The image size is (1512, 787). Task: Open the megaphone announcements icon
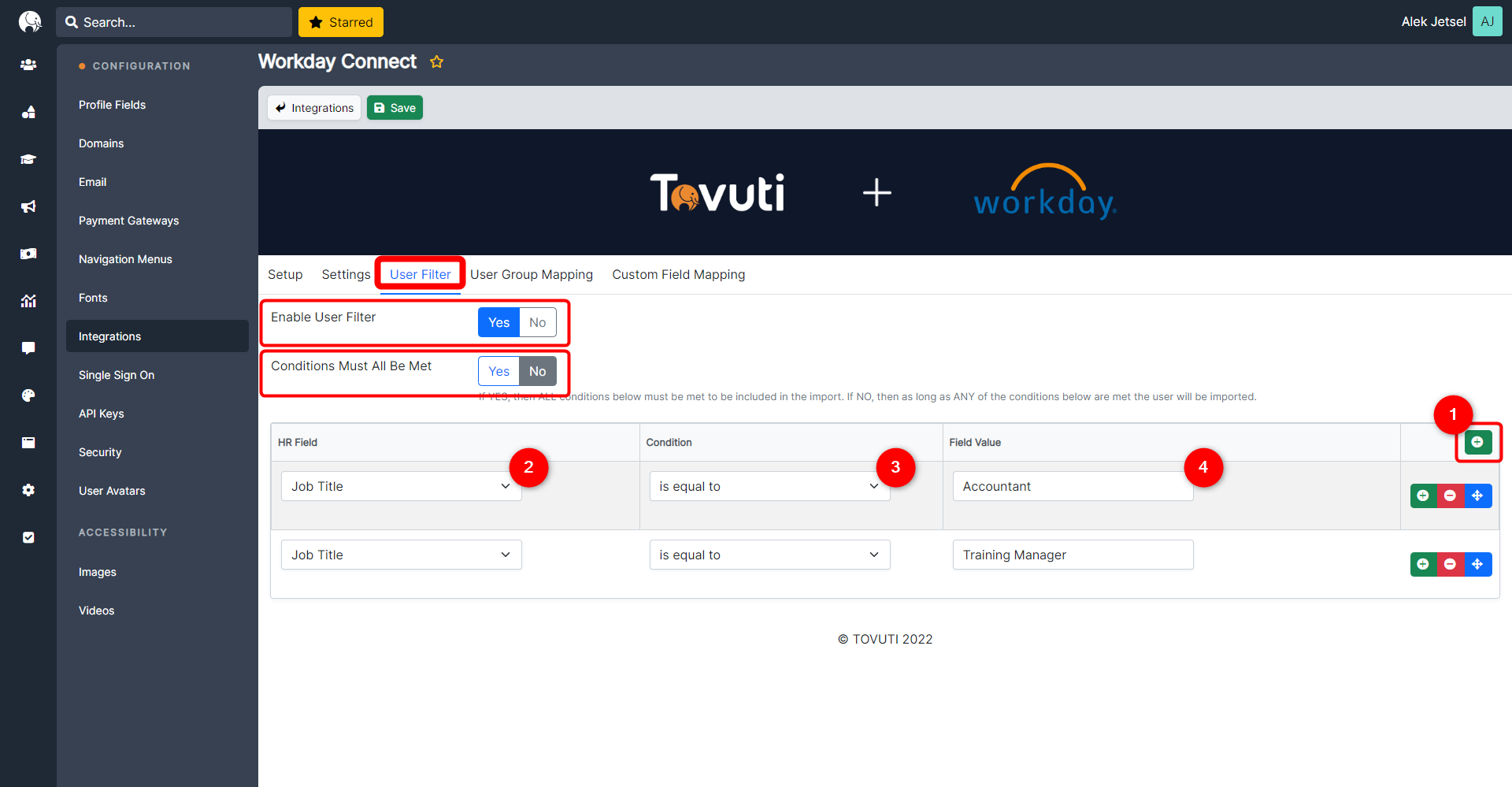click(28, 206)
